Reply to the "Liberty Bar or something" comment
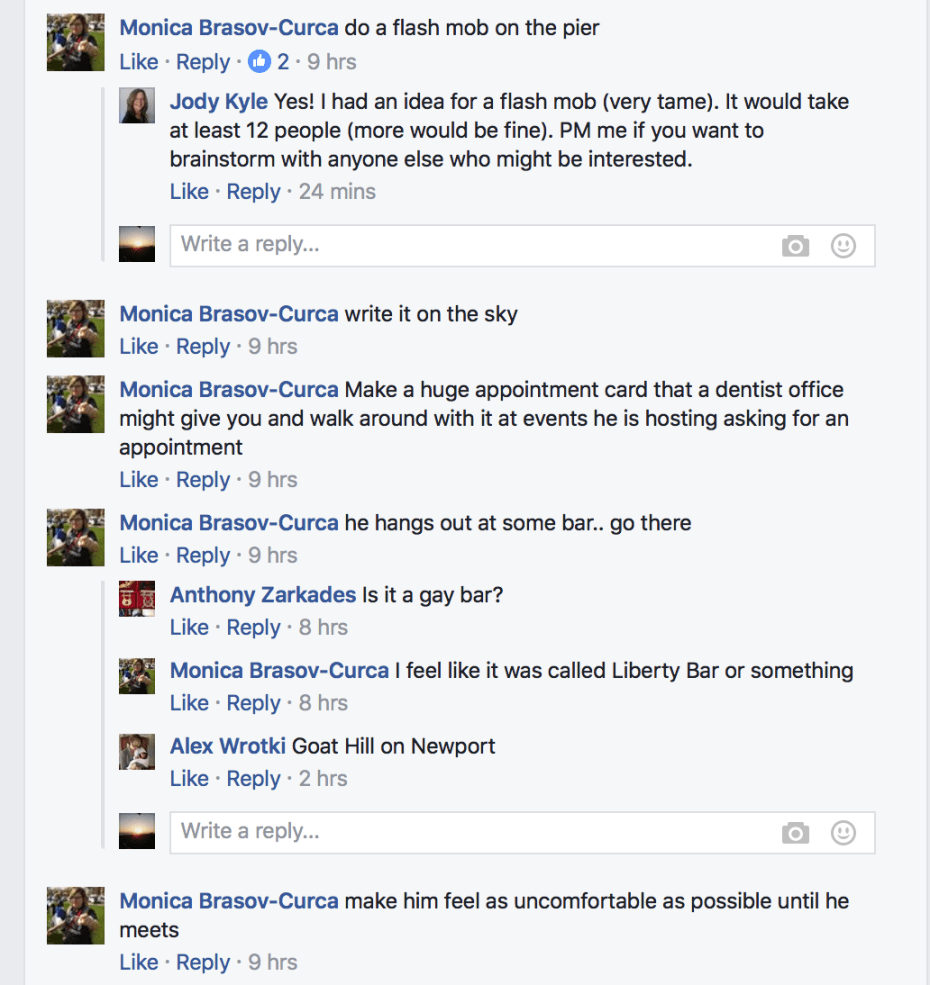 pyautogui.click(x=253, y=703)
